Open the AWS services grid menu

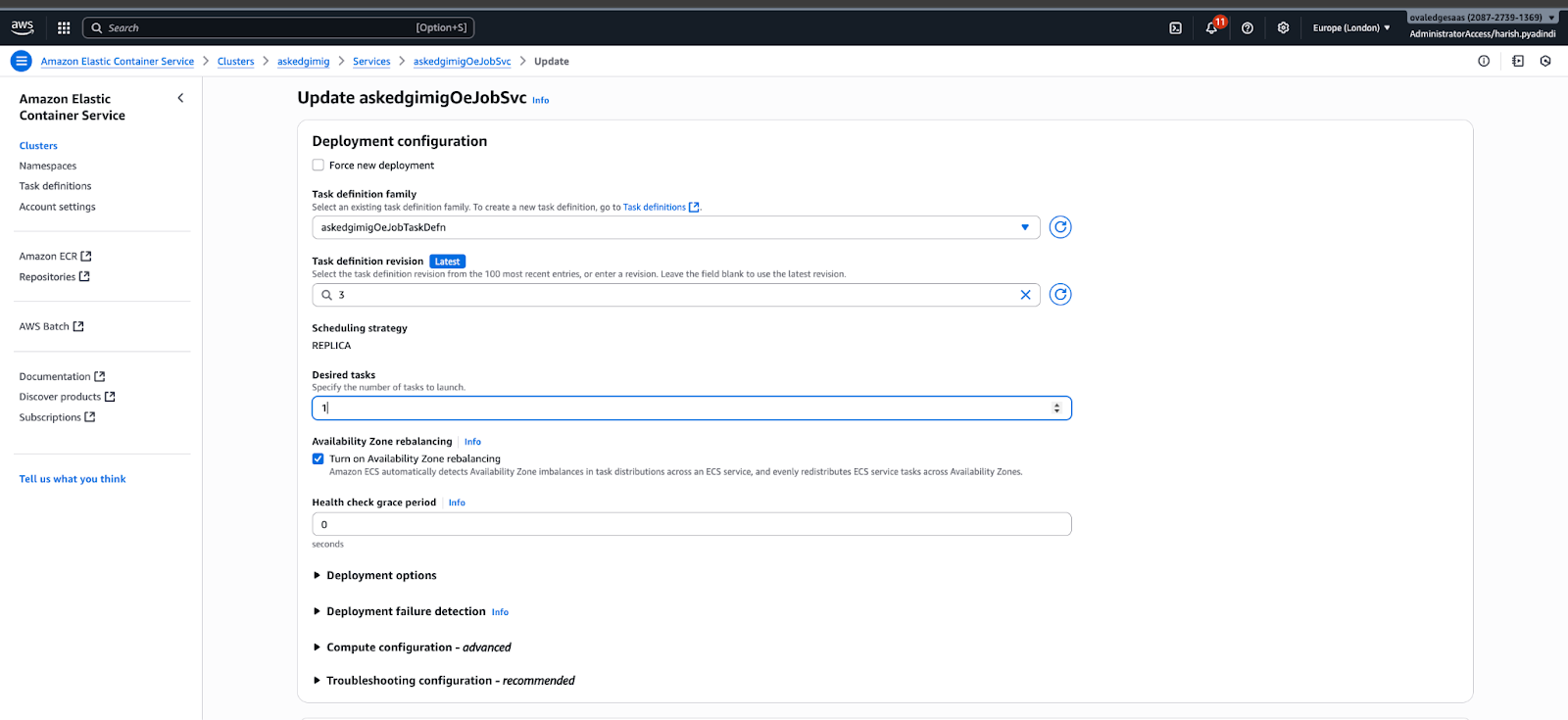tap(64, 28)
